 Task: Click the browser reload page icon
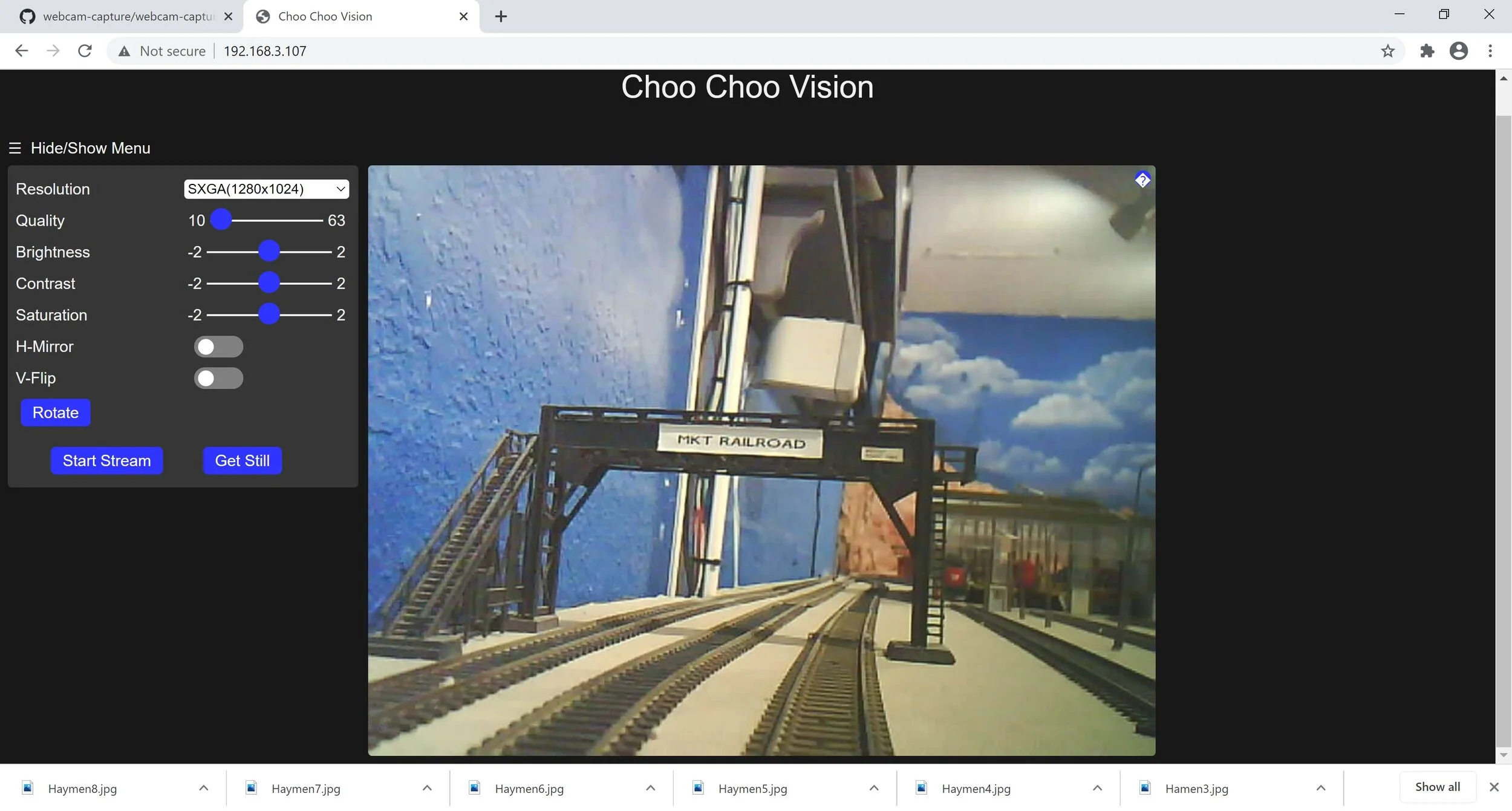(85, 51)
